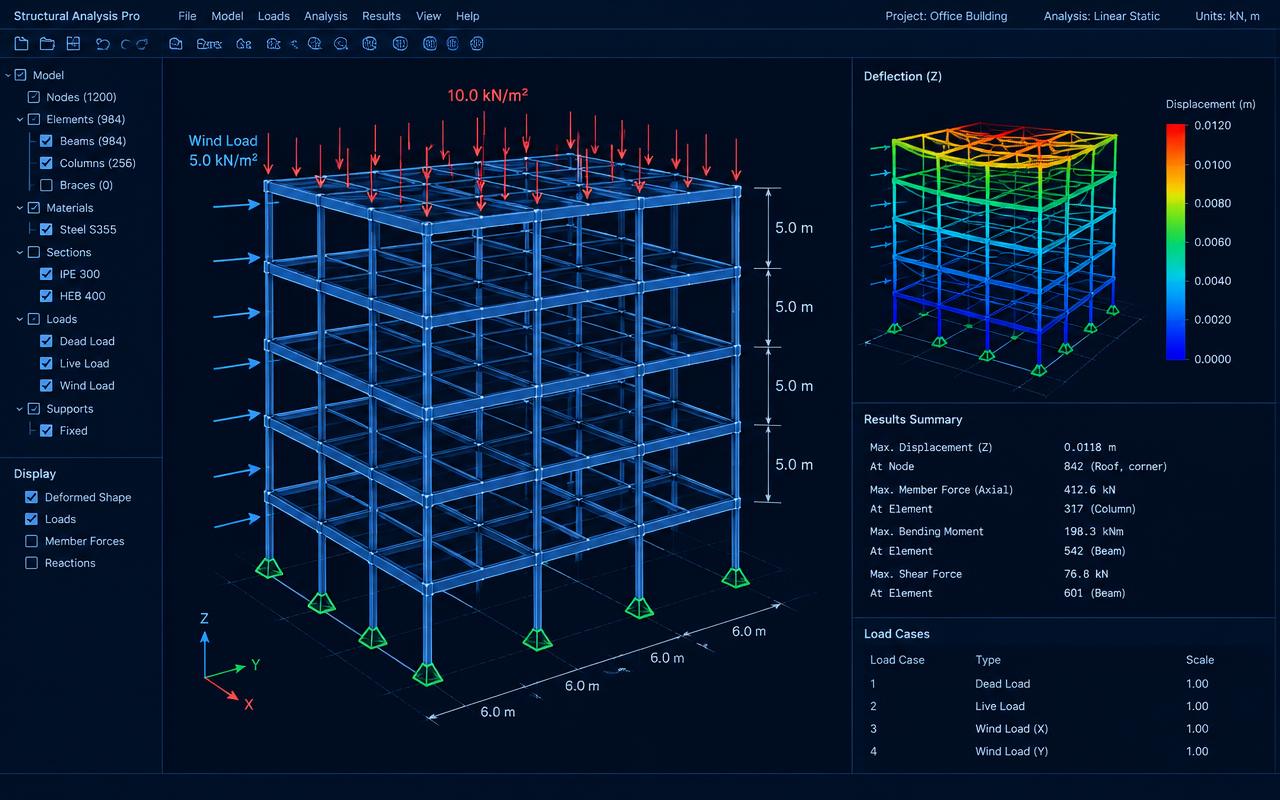Click the Open folder toolbar icon
This screenshot has width=1280, height=800.
pyautogui.click(x=47, y=44)
